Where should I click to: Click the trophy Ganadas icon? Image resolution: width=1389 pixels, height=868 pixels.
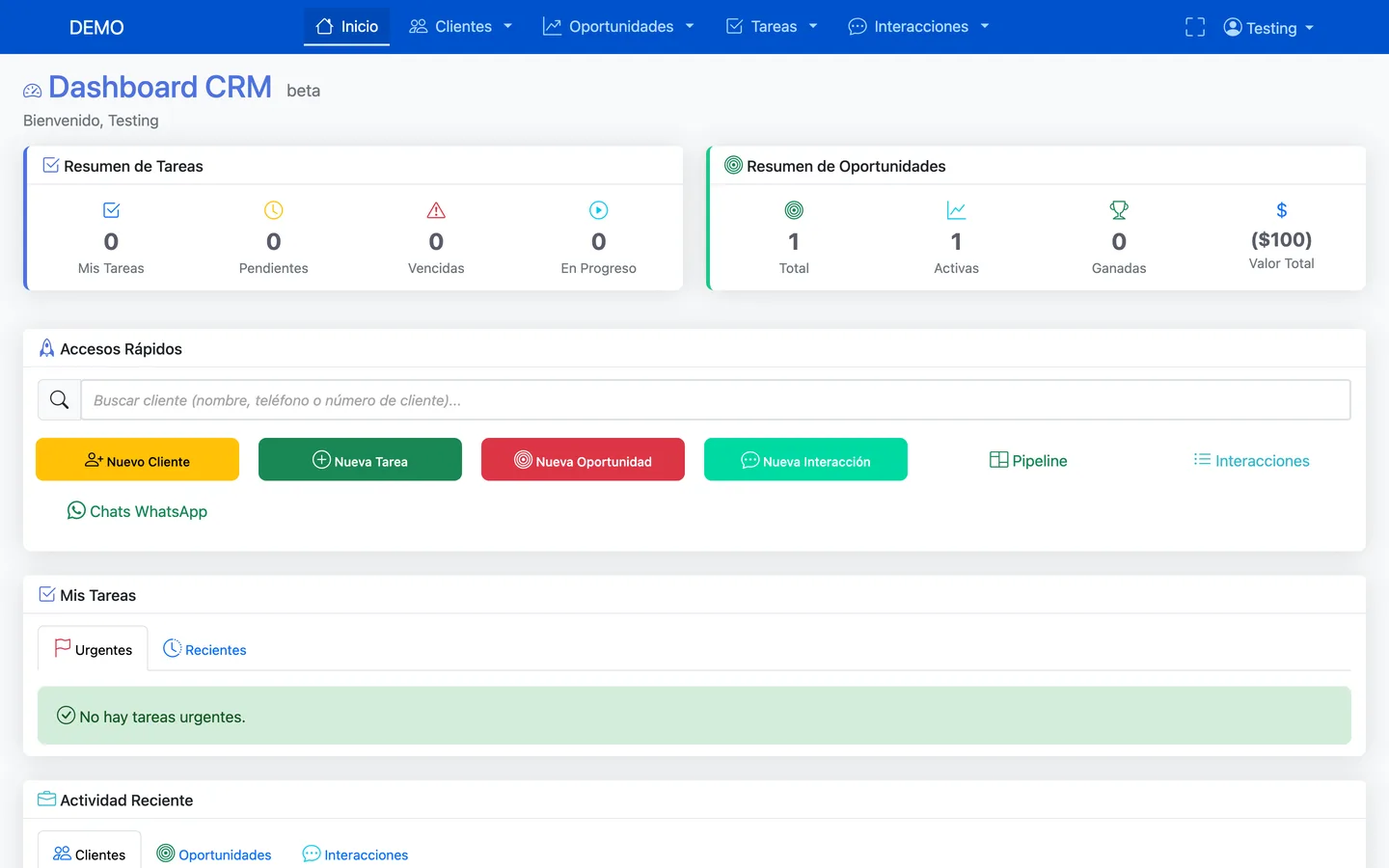tap(1119, 210)
